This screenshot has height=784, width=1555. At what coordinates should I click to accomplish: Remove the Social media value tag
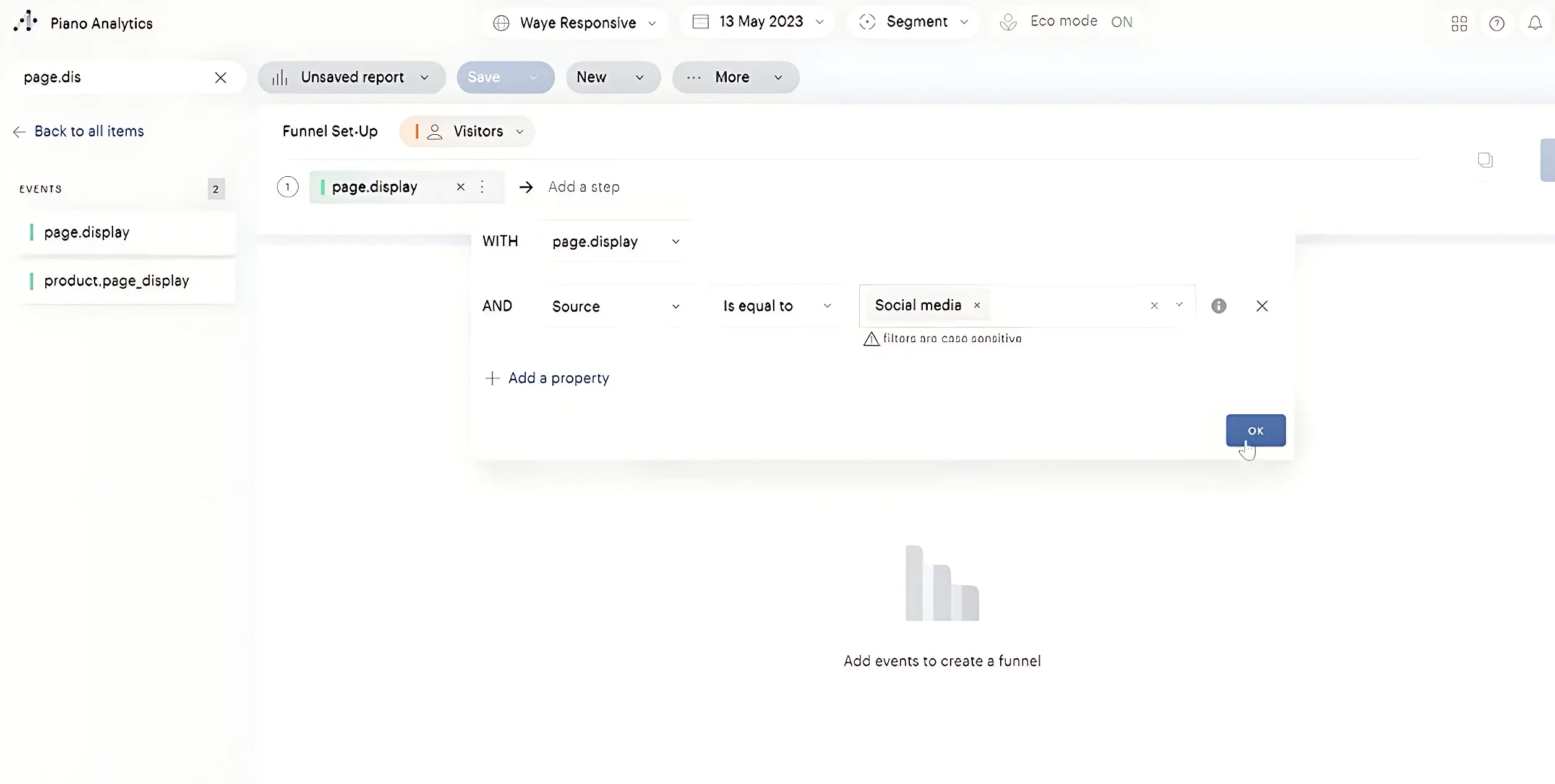click(x=977, y=305)
